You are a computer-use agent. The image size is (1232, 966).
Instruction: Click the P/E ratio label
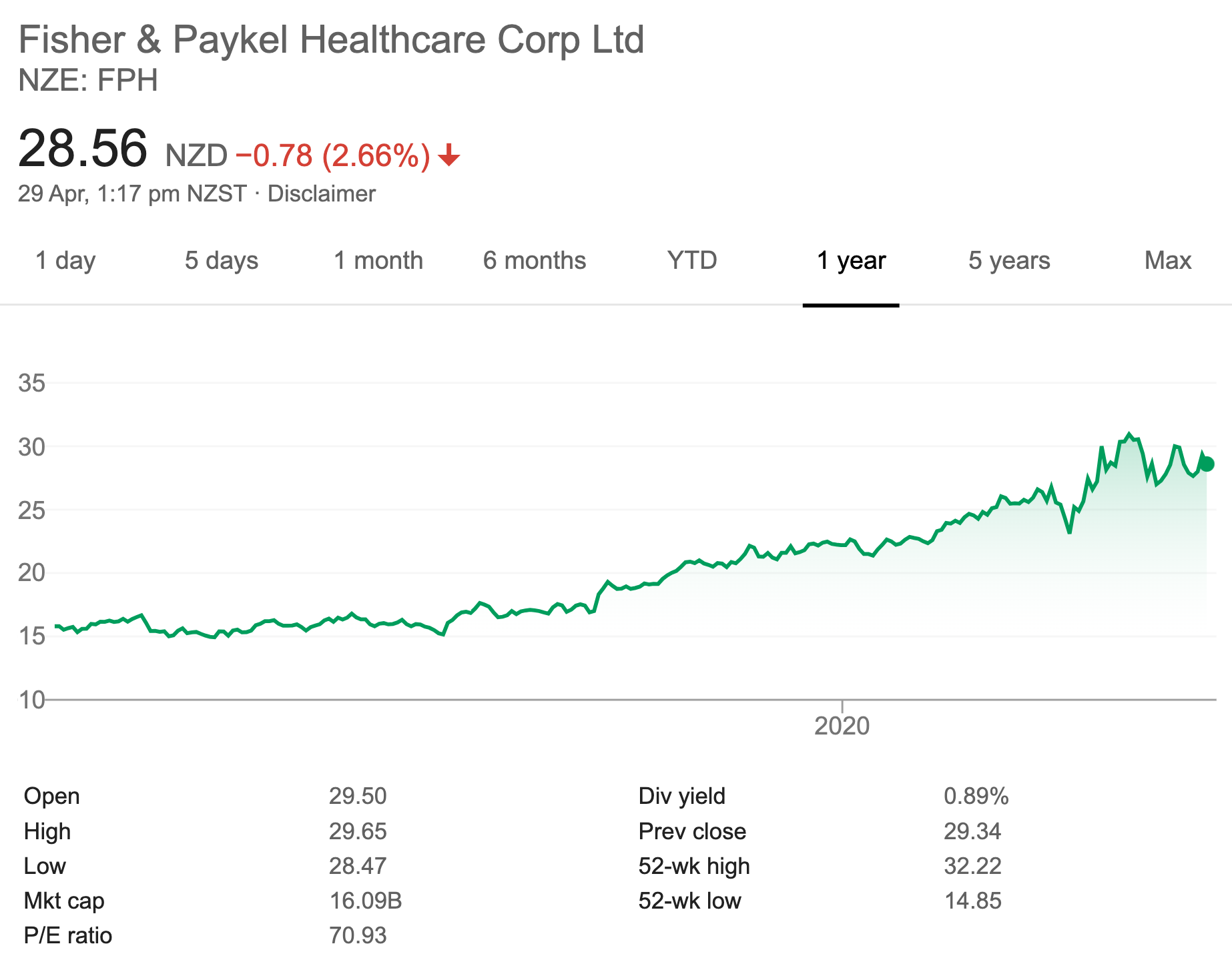68,935
